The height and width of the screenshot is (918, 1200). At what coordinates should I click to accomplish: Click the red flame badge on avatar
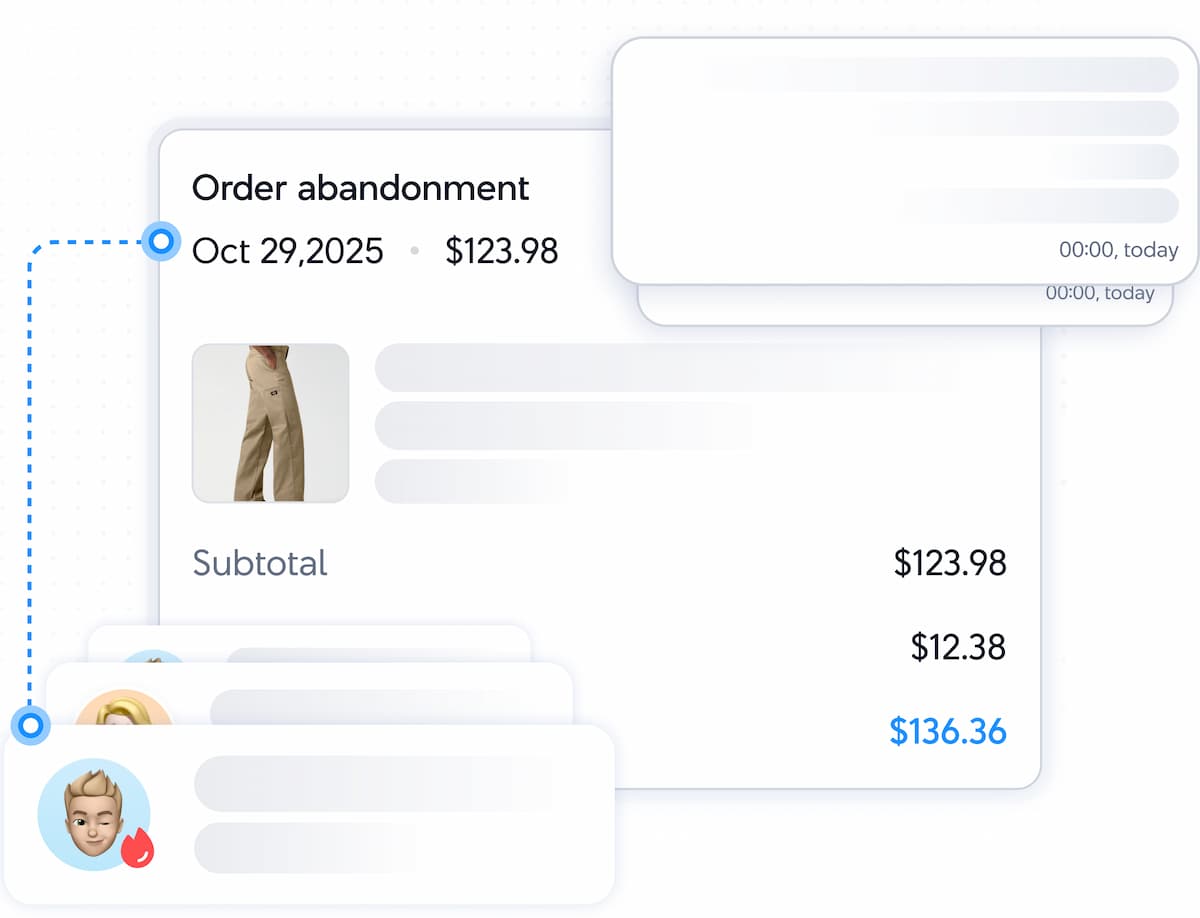coord(138,849)
